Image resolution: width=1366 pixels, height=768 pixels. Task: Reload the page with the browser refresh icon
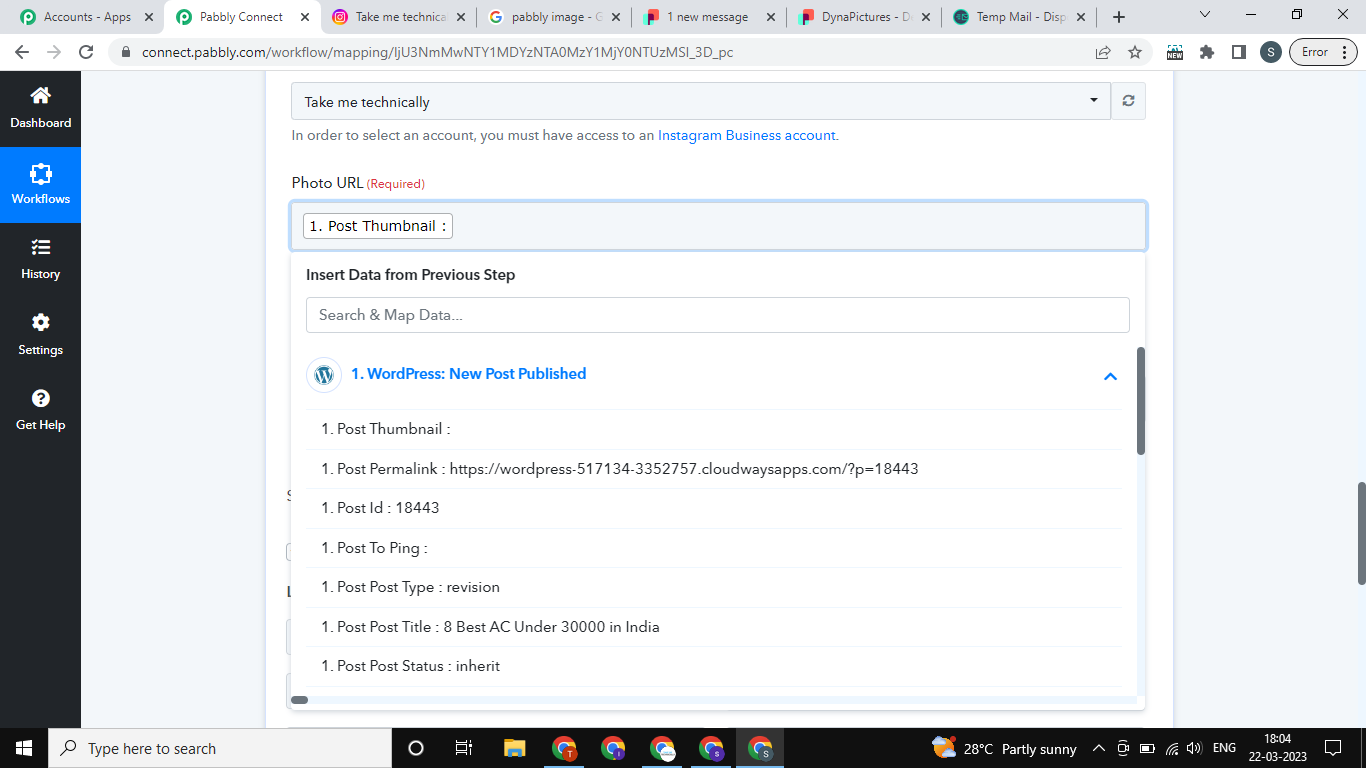86,52
